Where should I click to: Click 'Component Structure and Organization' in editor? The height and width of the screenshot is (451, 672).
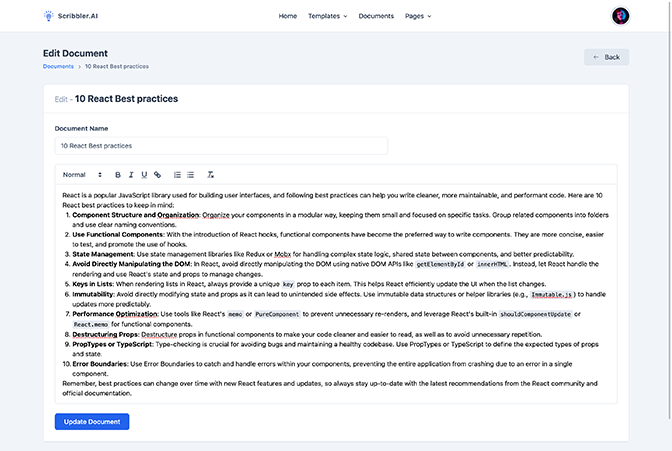pos(135,215)
